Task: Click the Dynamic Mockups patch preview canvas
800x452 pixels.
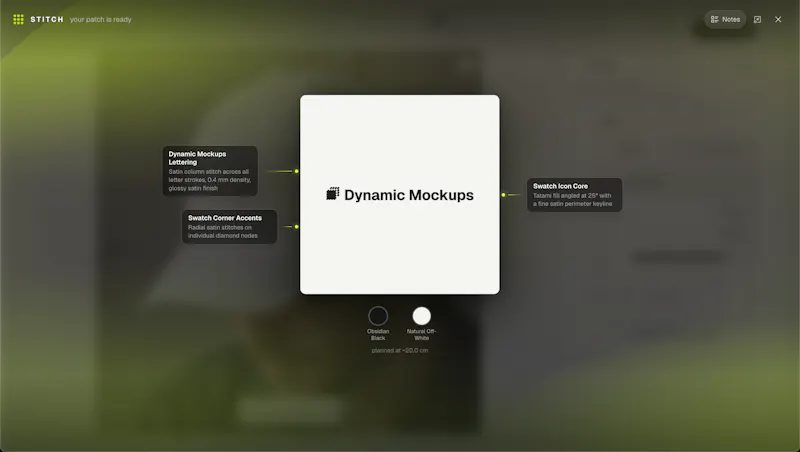Action: (400, 194)
